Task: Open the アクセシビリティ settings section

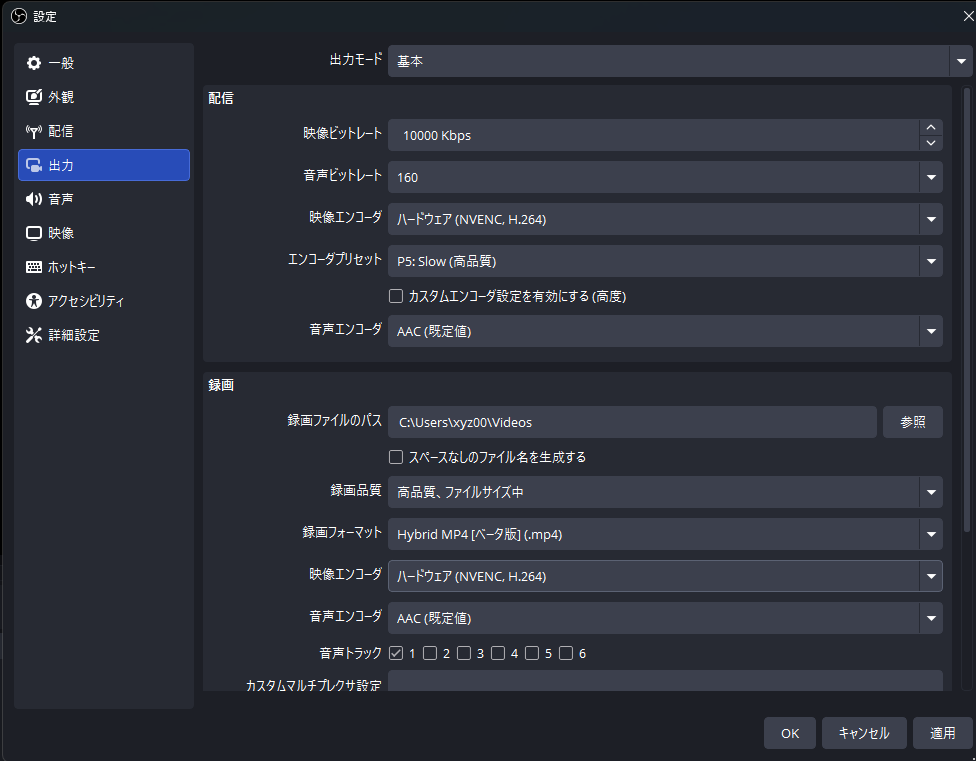Action: click(75, 300)
